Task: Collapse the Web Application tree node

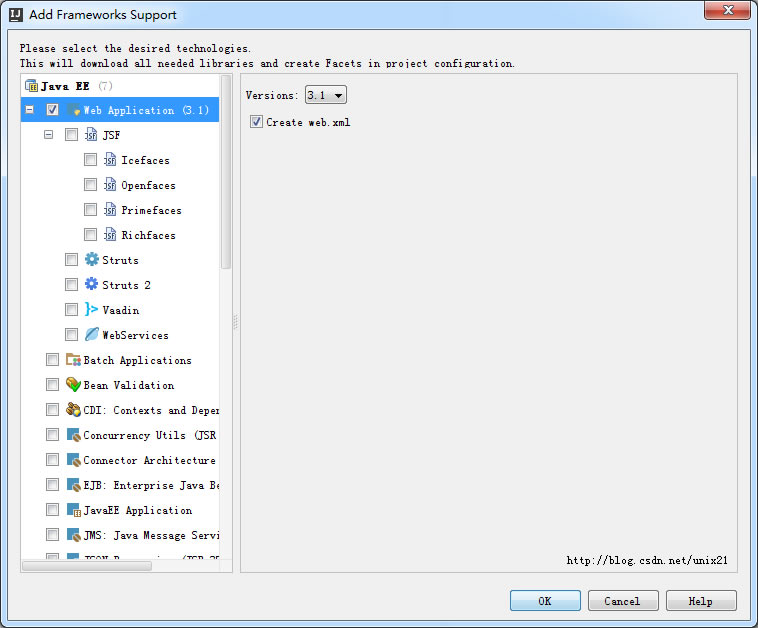Action: pyautogui.click(x=29, y=110)
